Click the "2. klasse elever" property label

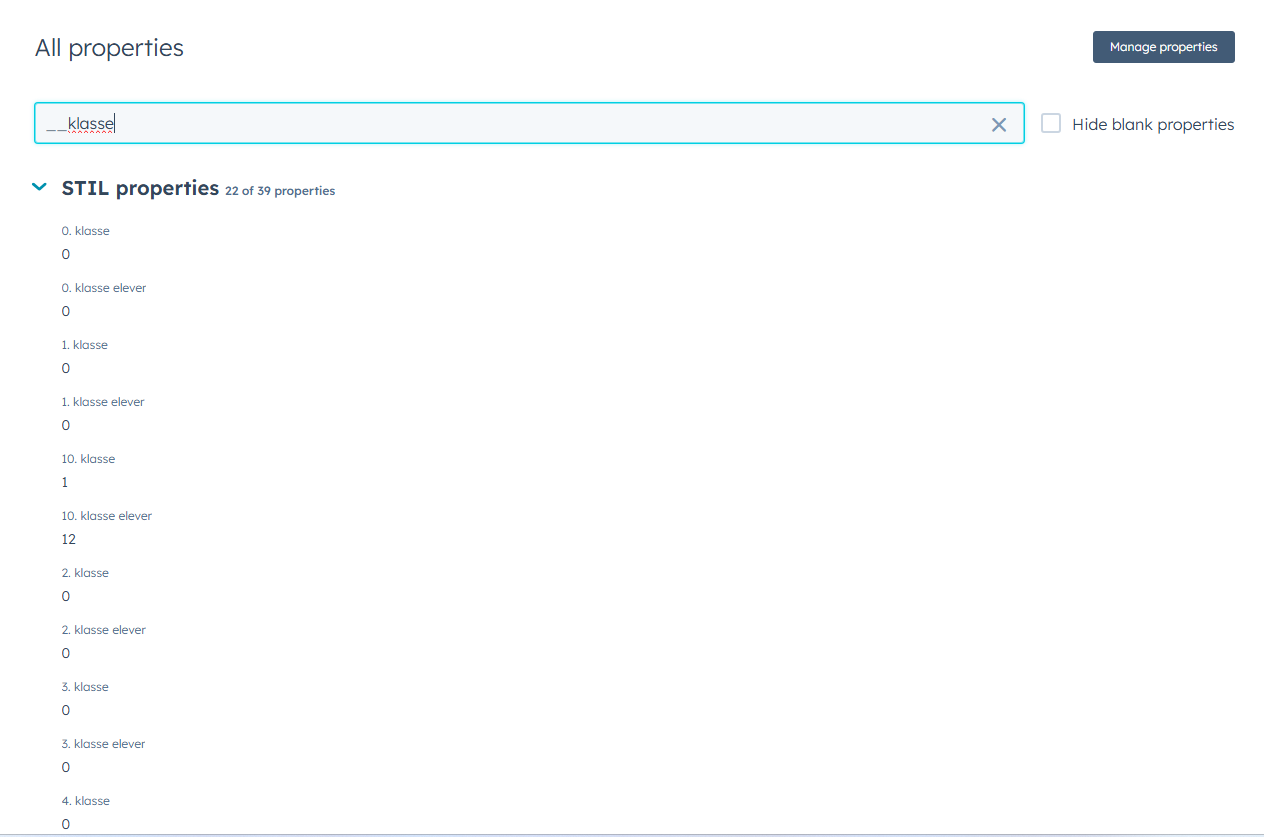pyautogui.click(x=104, y=630)
